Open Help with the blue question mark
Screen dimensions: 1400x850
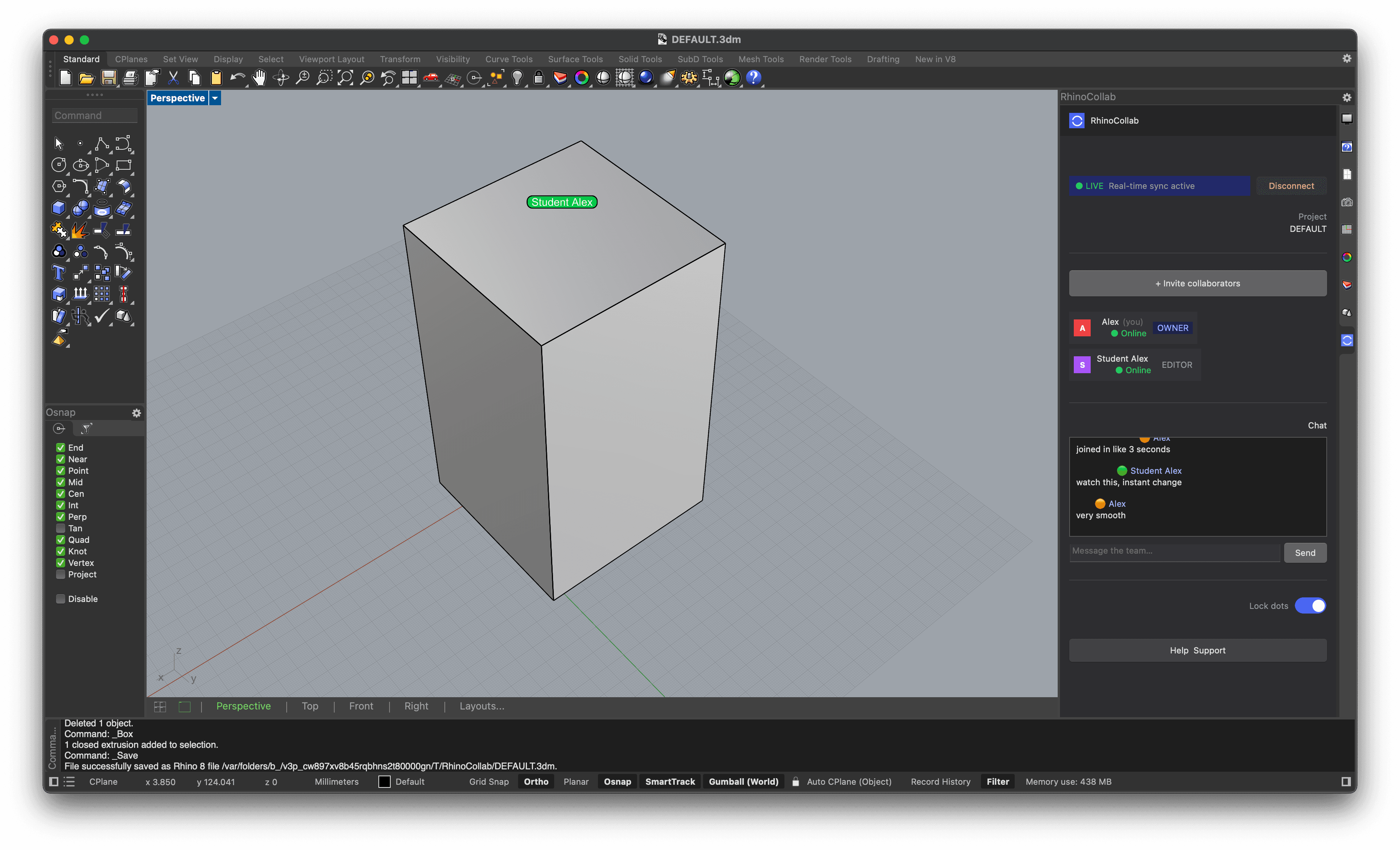click(x=753, y=78)
